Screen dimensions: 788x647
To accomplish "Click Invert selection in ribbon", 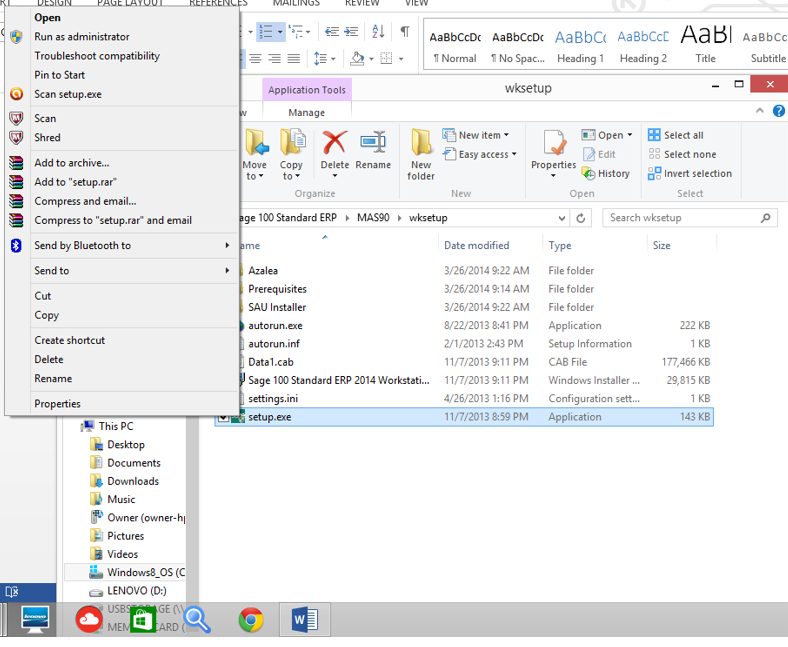I will 690,173.
